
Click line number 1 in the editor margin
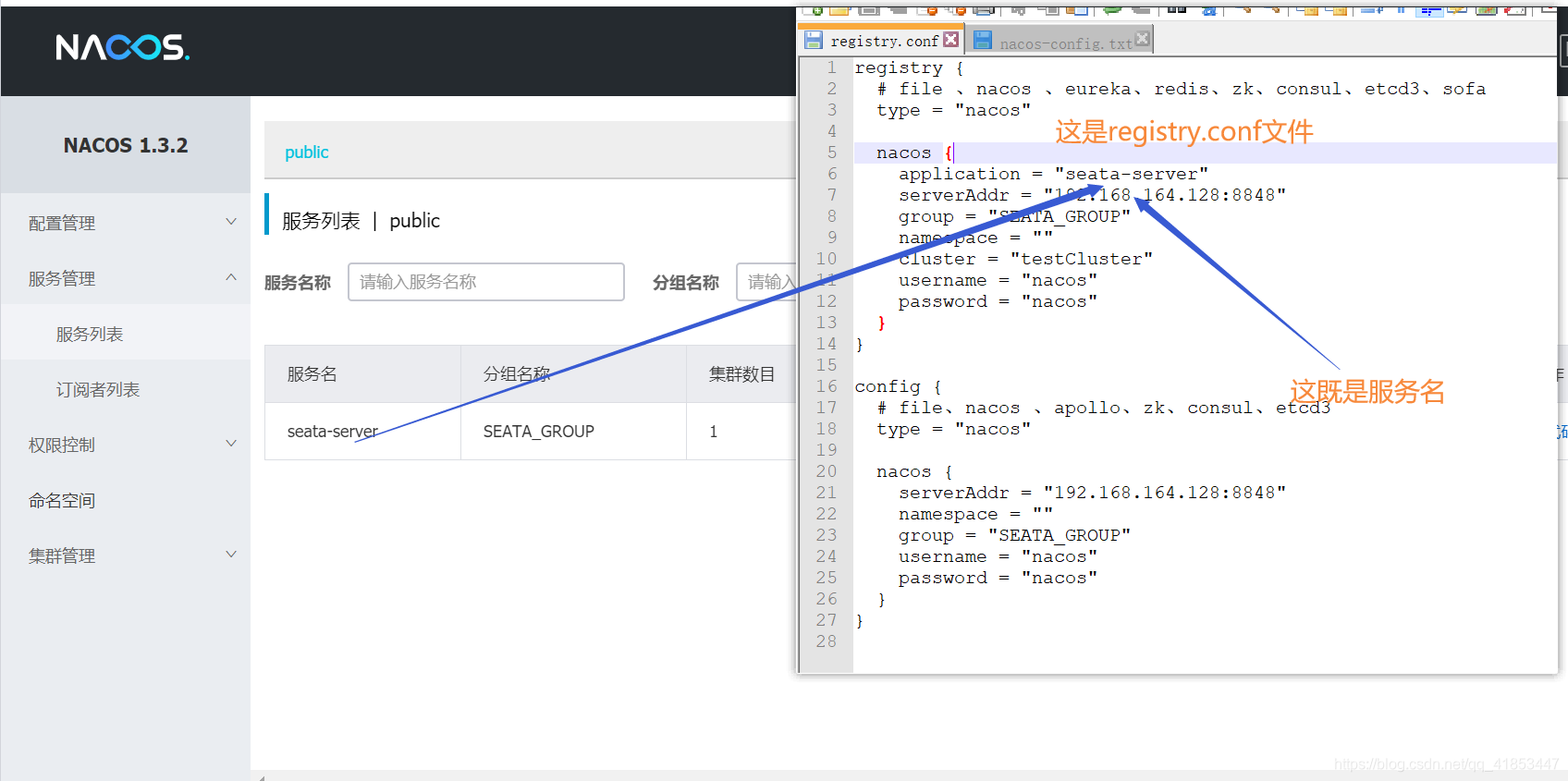point(832,67)
